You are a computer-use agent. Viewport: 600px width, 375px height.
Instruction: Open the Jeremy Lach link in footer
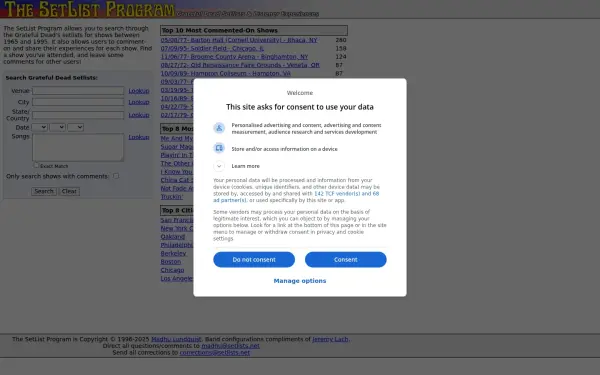click(330, 339)
